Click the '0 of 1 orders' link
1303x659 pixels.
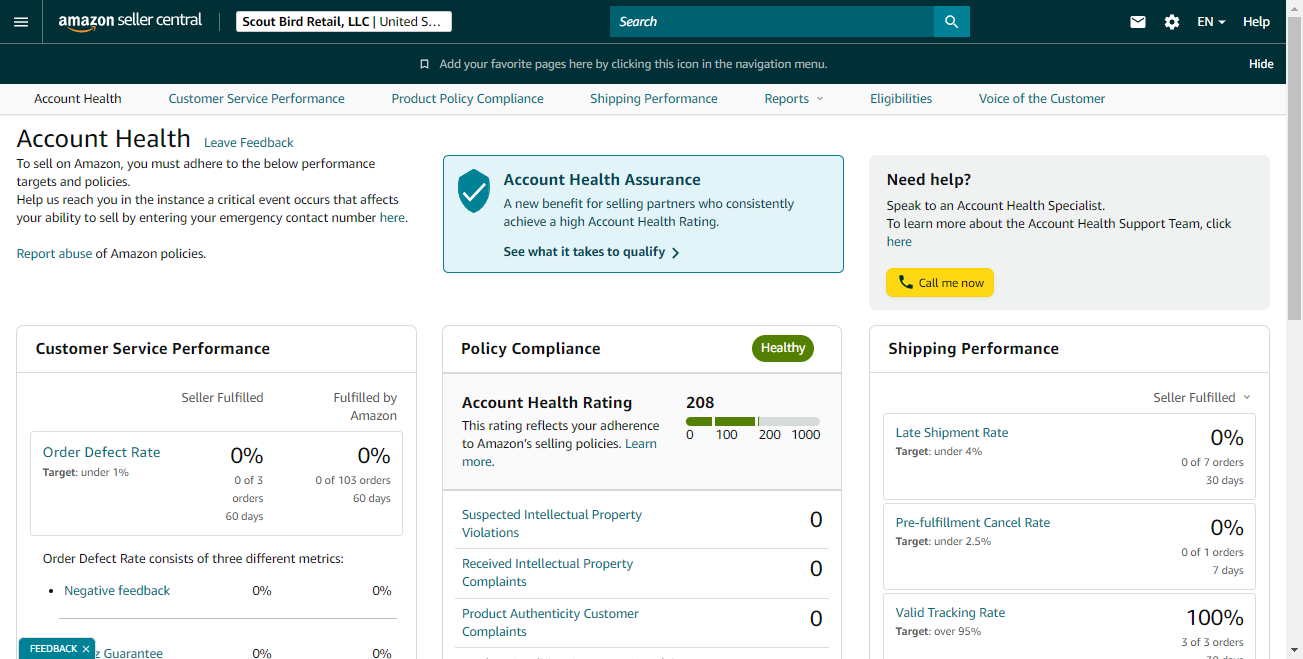click(x=1212, y=552)
